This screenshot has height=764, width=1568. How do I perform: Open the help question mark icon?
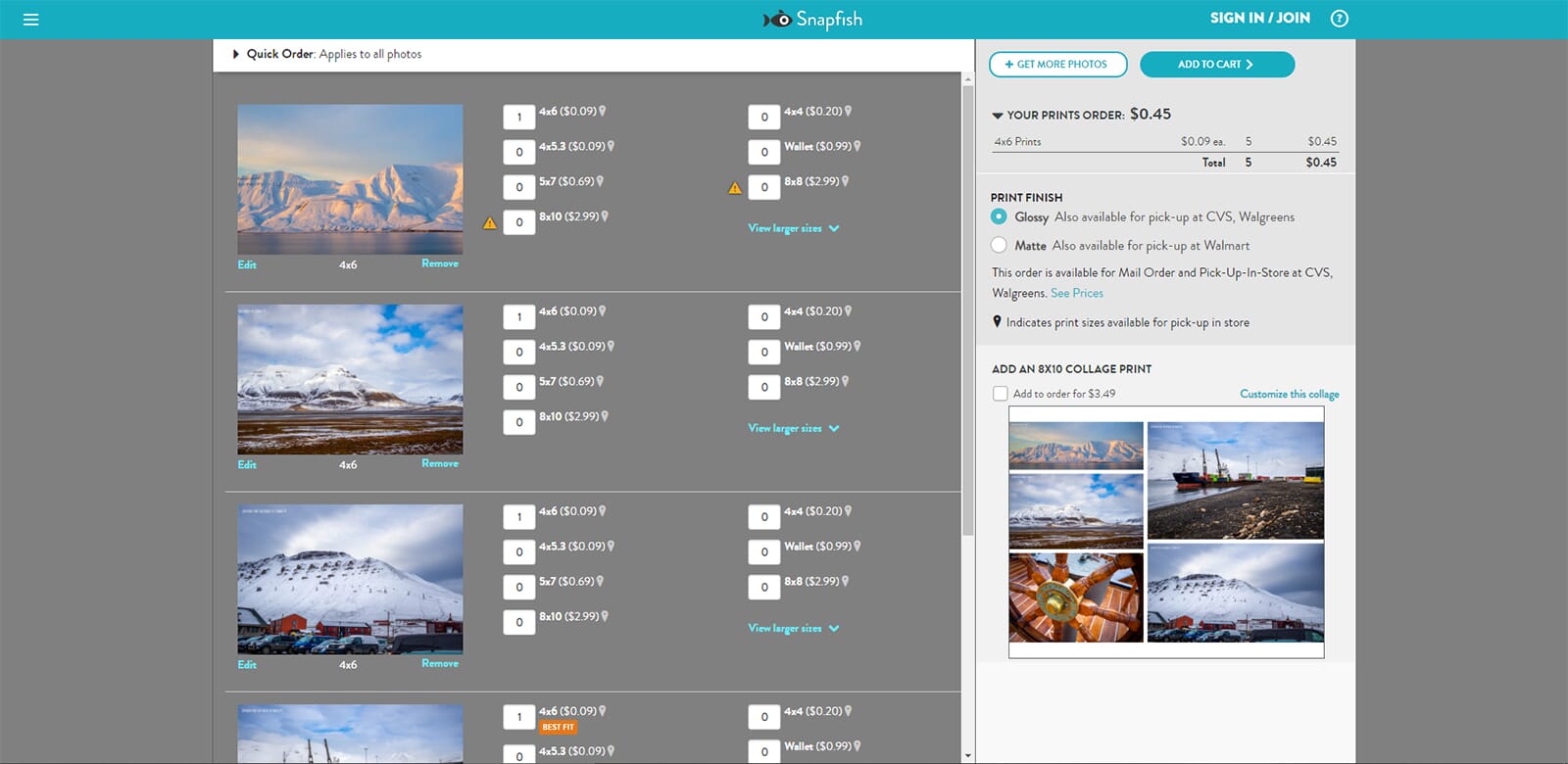pyautogui.click(x=1339, y=19)
